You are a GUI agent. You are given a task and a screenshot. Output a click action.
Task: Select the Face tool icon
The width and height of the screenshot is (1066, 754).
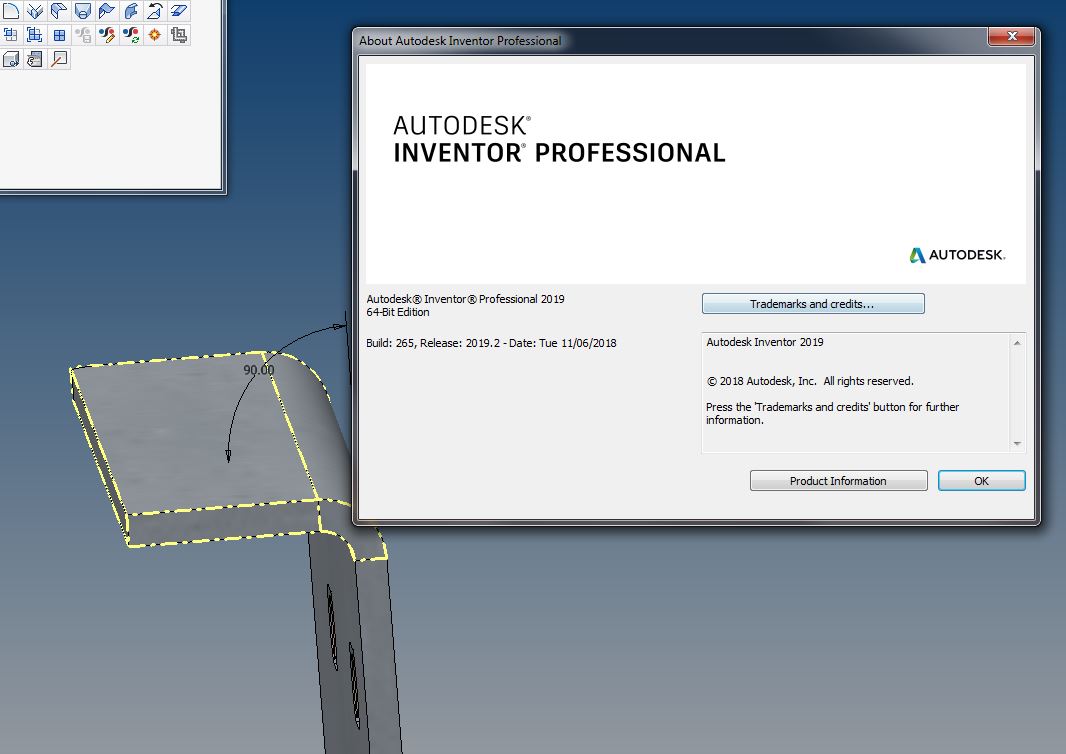point(10,10)
